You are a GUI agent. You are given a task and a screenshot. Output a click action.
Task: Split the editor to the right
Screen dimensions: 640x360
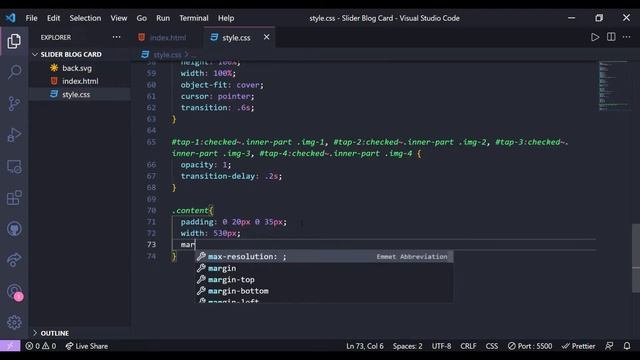click(x=611, y=37)
